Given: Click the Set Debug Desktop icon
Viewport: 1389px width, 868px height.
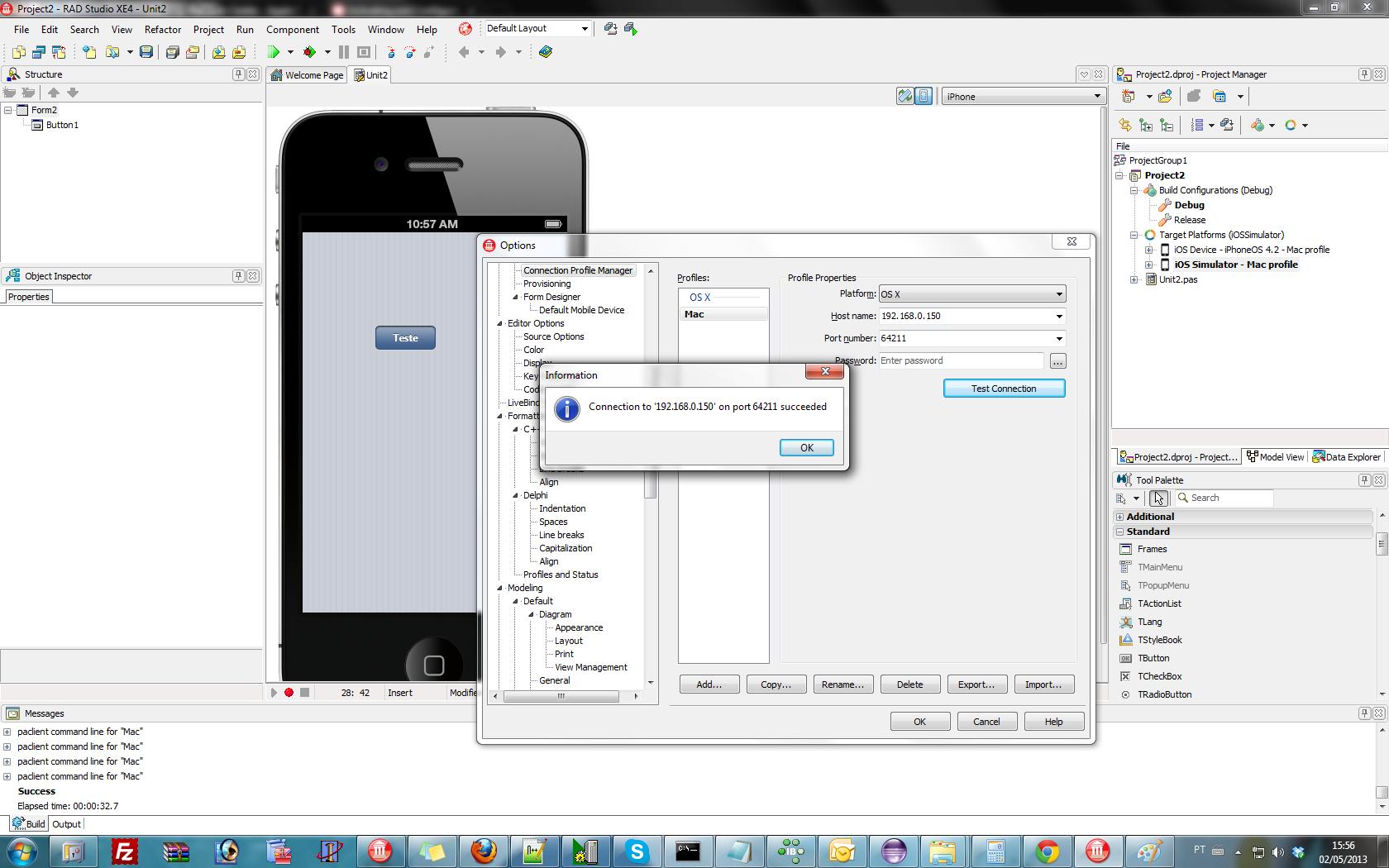Looking at the screenshot, I should [631, 29].
